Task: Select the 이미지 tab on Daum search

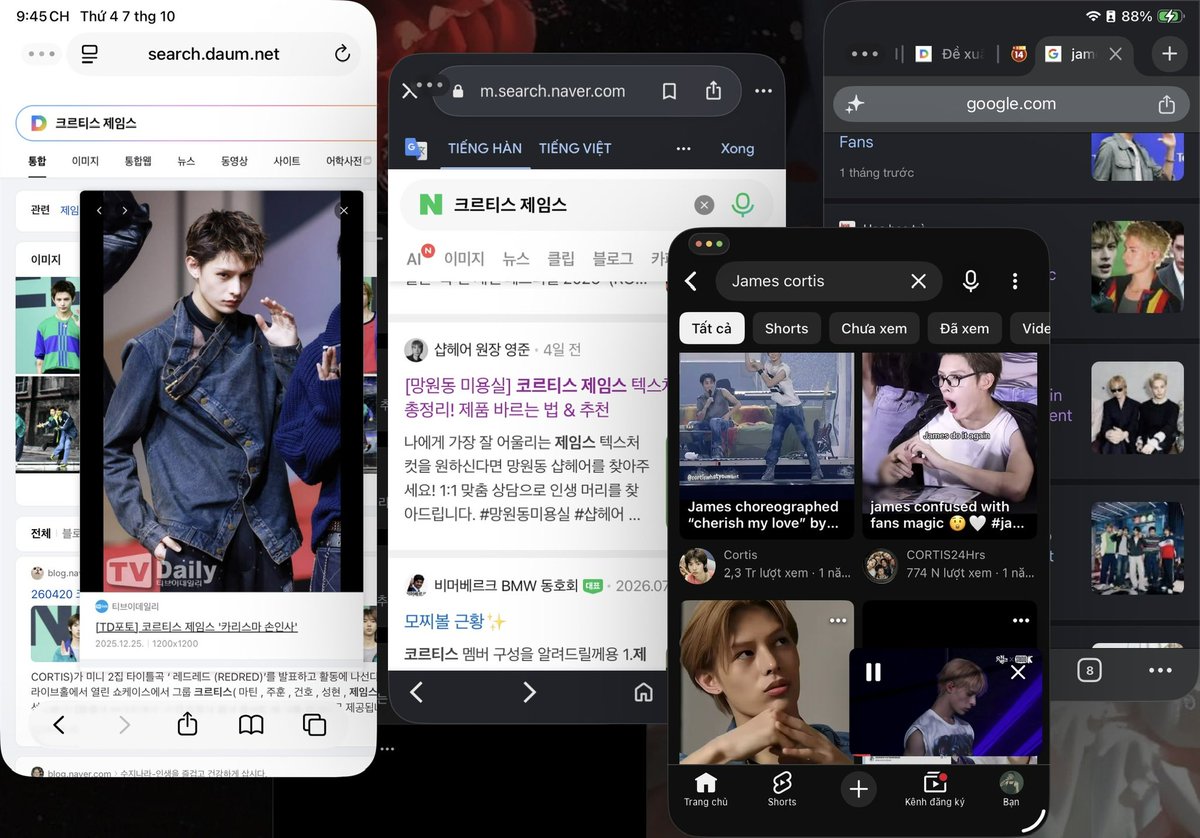Action: pyautogui.click(x=85, y=160)
